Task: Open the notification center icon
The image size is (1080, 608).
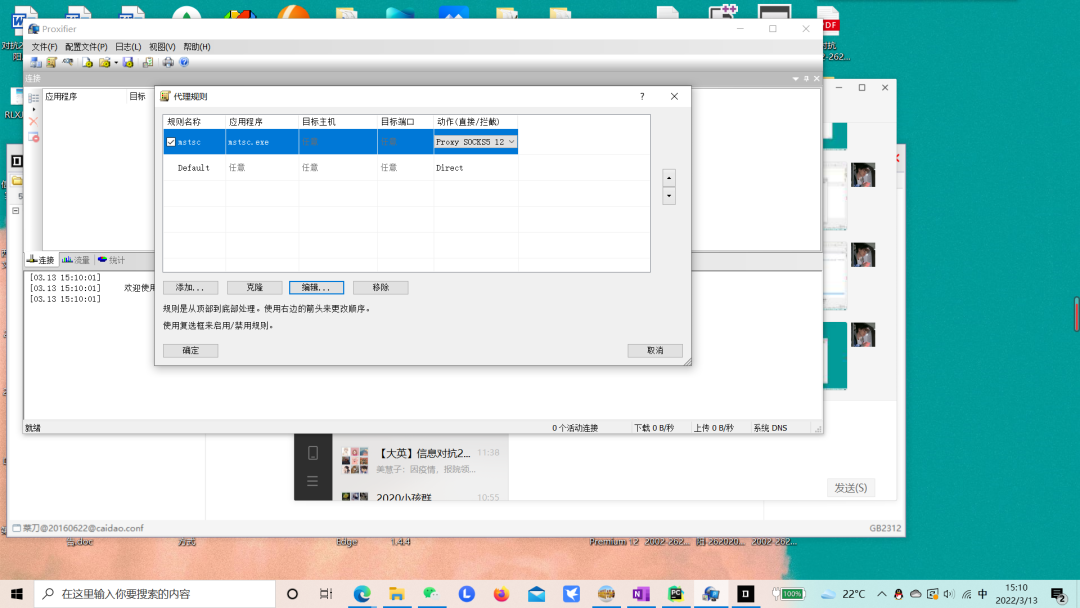Action: 1059,594
